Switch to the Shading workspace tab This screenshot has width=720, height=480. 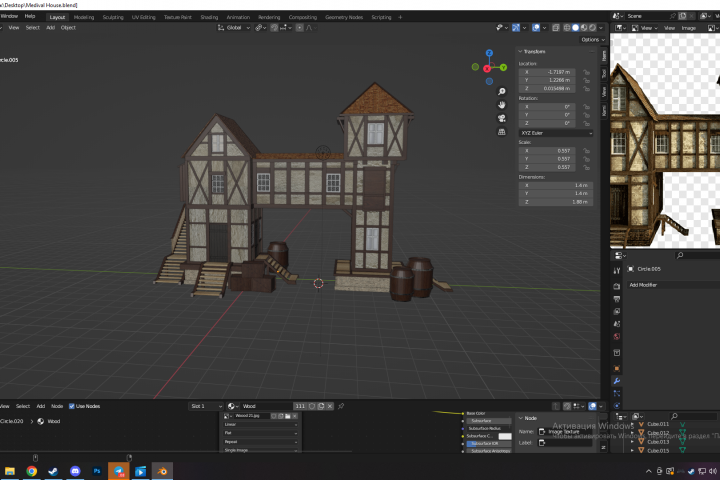209,17
